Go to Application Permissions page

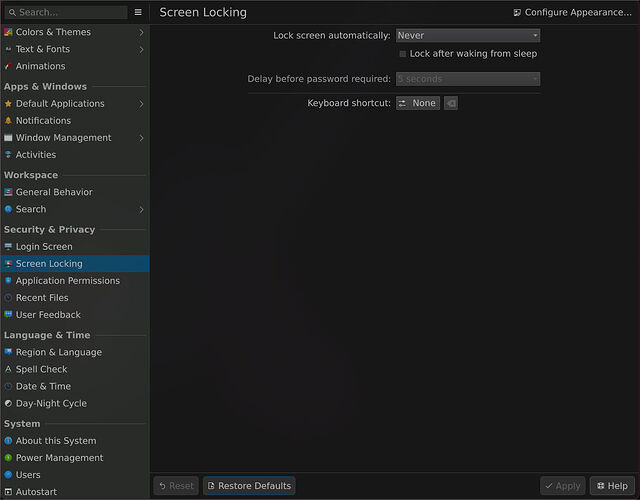tap(75, 281)
